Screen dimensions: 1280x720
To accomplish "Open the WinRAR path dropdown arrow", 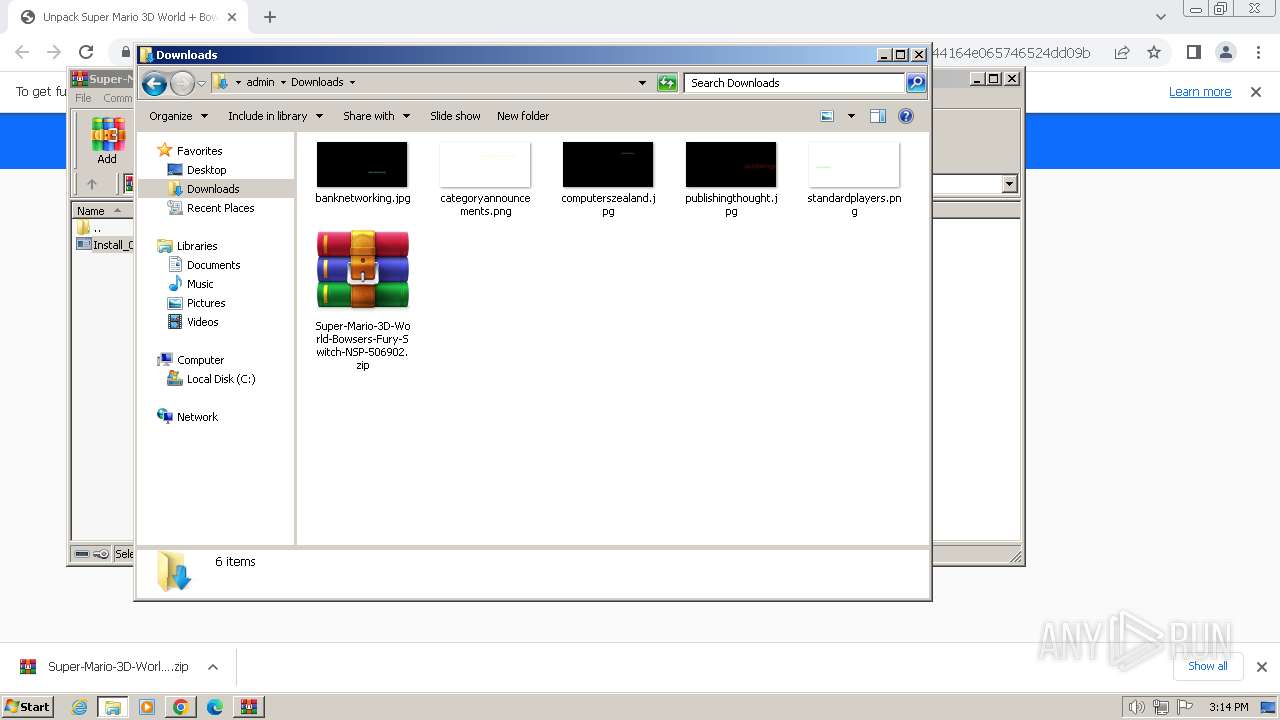I will [1009, 184].
